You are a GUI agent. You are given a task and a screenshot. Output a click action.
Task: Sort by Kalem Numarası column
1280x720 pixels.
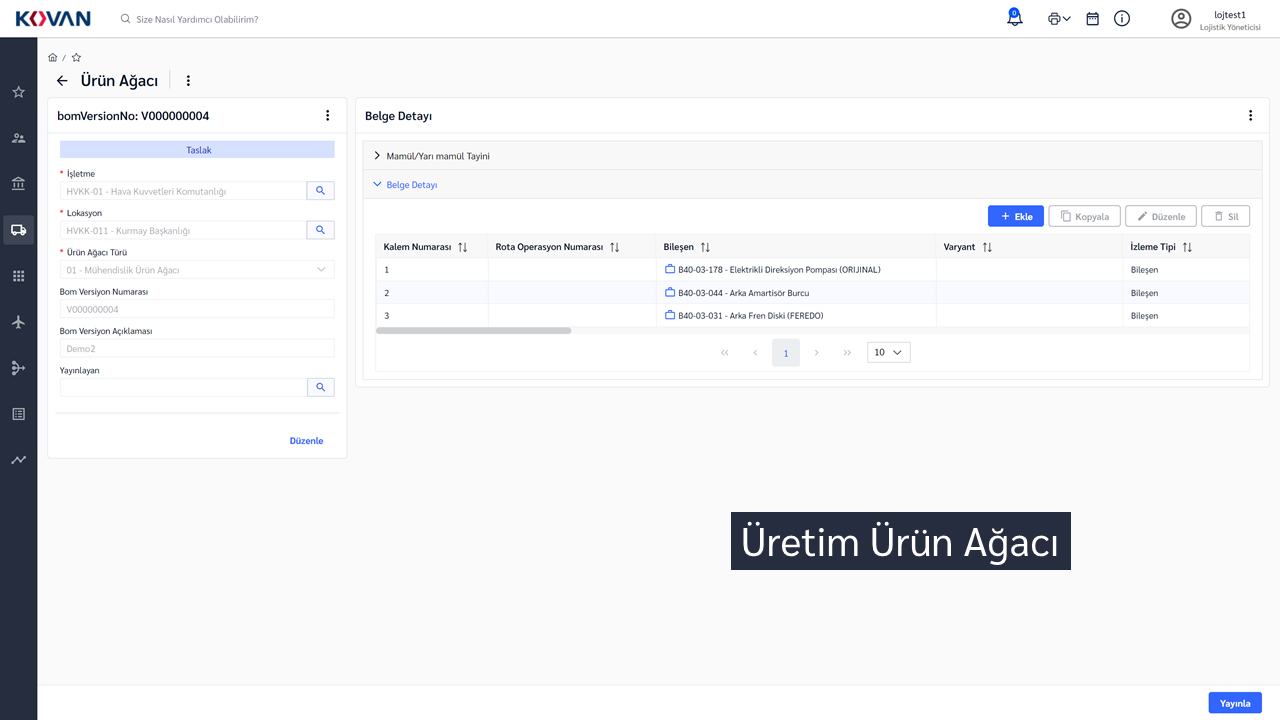pos(462,247)
